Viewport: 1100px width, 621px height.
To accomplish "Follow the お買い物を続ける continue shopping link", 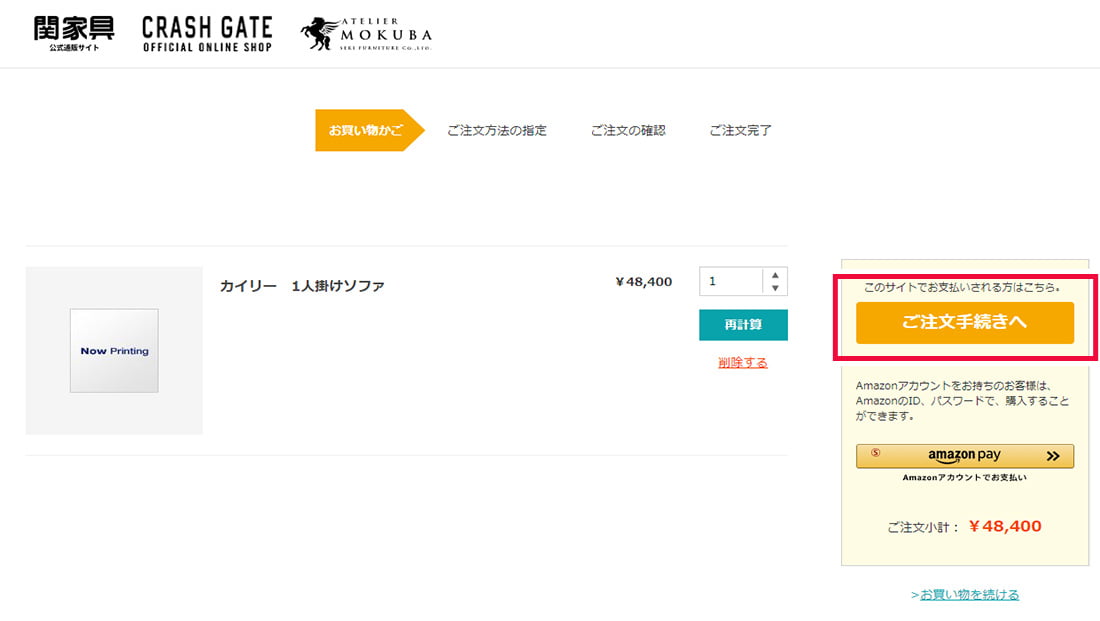I will [x=967, y=593].
